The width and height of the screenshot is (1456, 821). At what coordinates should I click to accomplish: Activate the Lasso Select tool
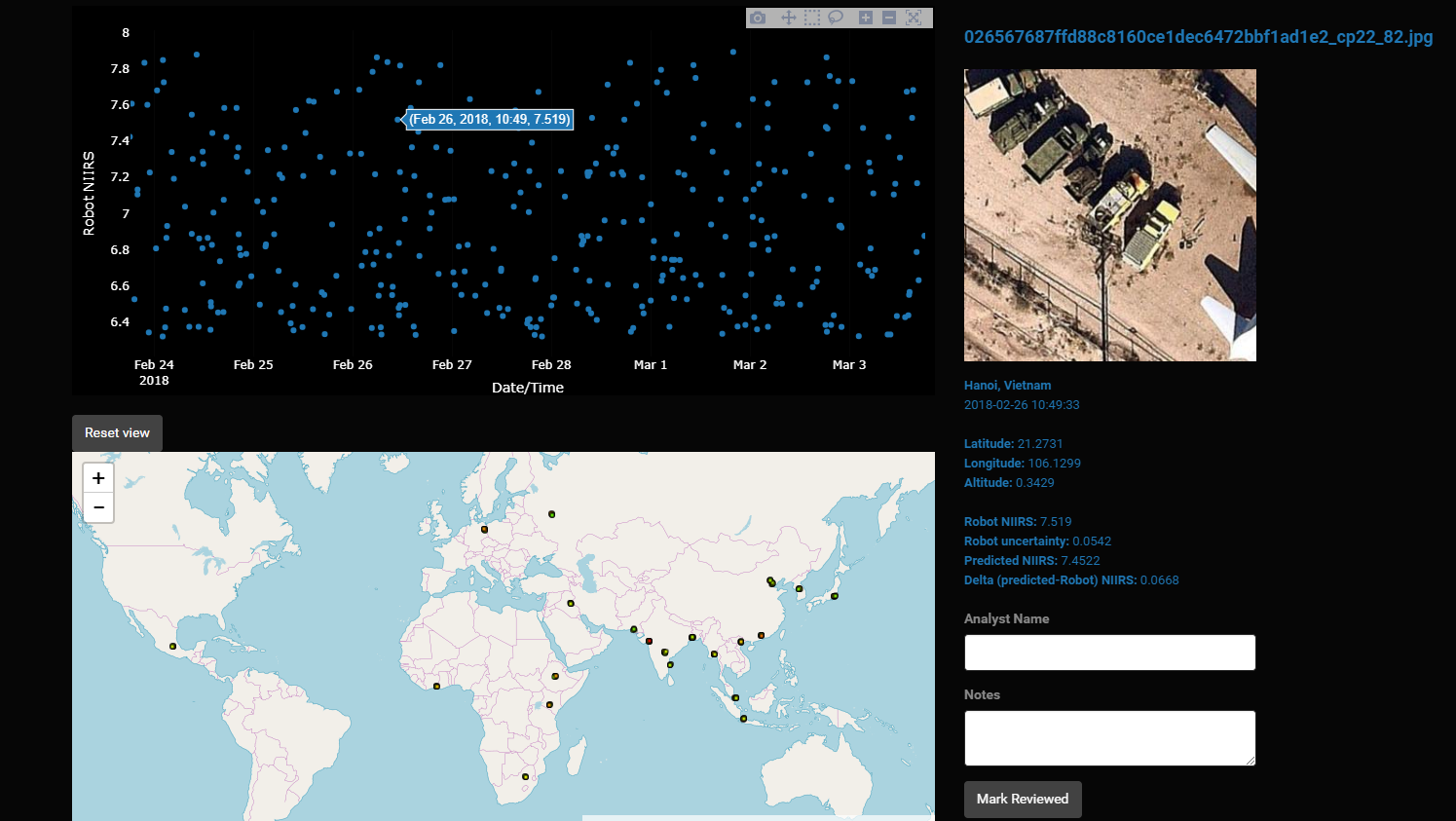click(x=836, y=18)
